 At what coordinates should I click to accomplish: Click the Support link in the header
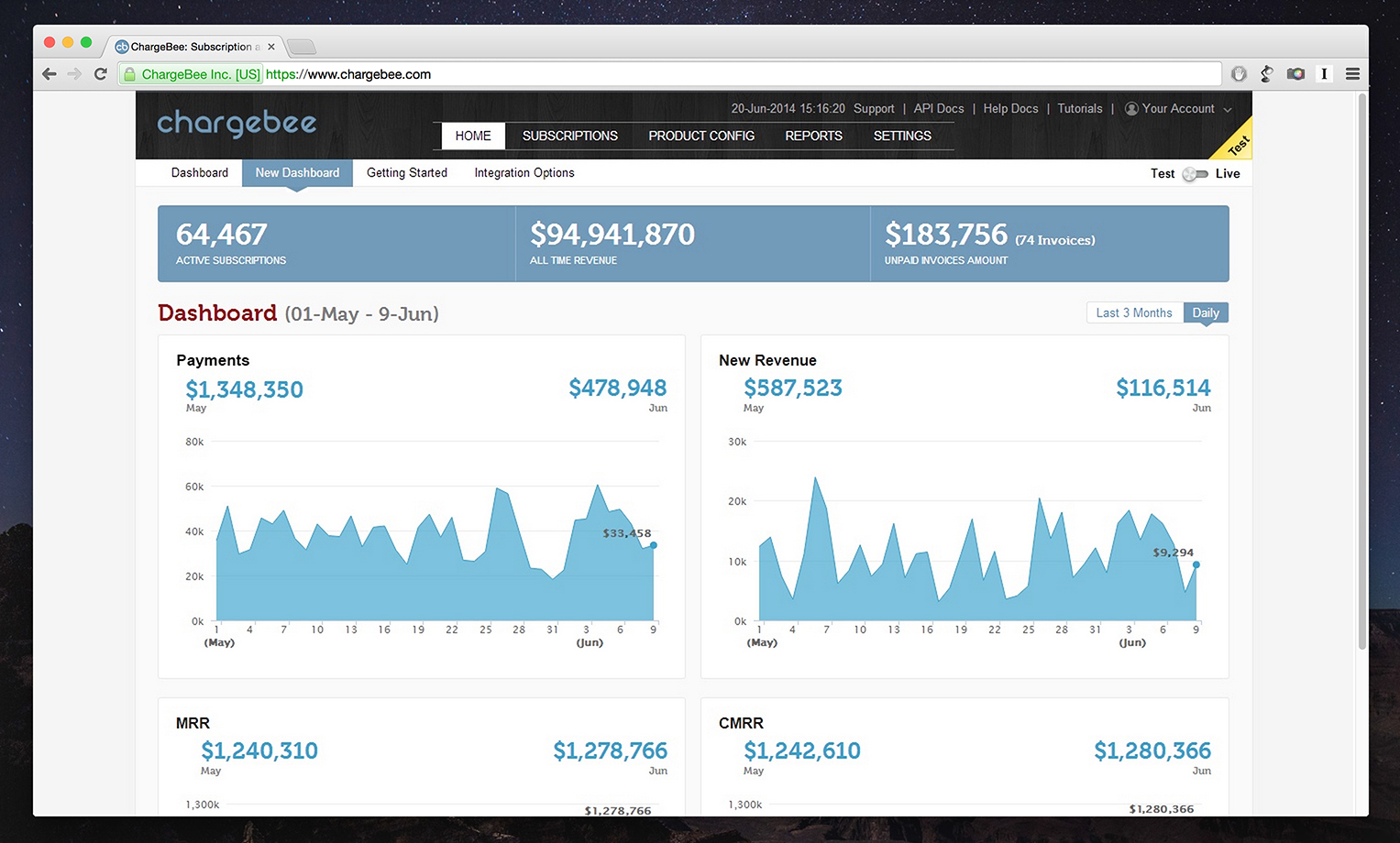(x=874, y=108)
